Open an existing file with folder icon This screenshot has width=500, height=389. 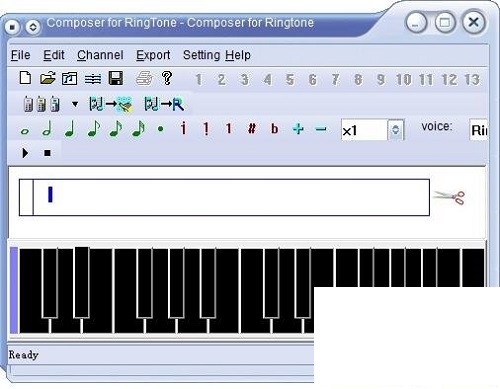point(48,78)
